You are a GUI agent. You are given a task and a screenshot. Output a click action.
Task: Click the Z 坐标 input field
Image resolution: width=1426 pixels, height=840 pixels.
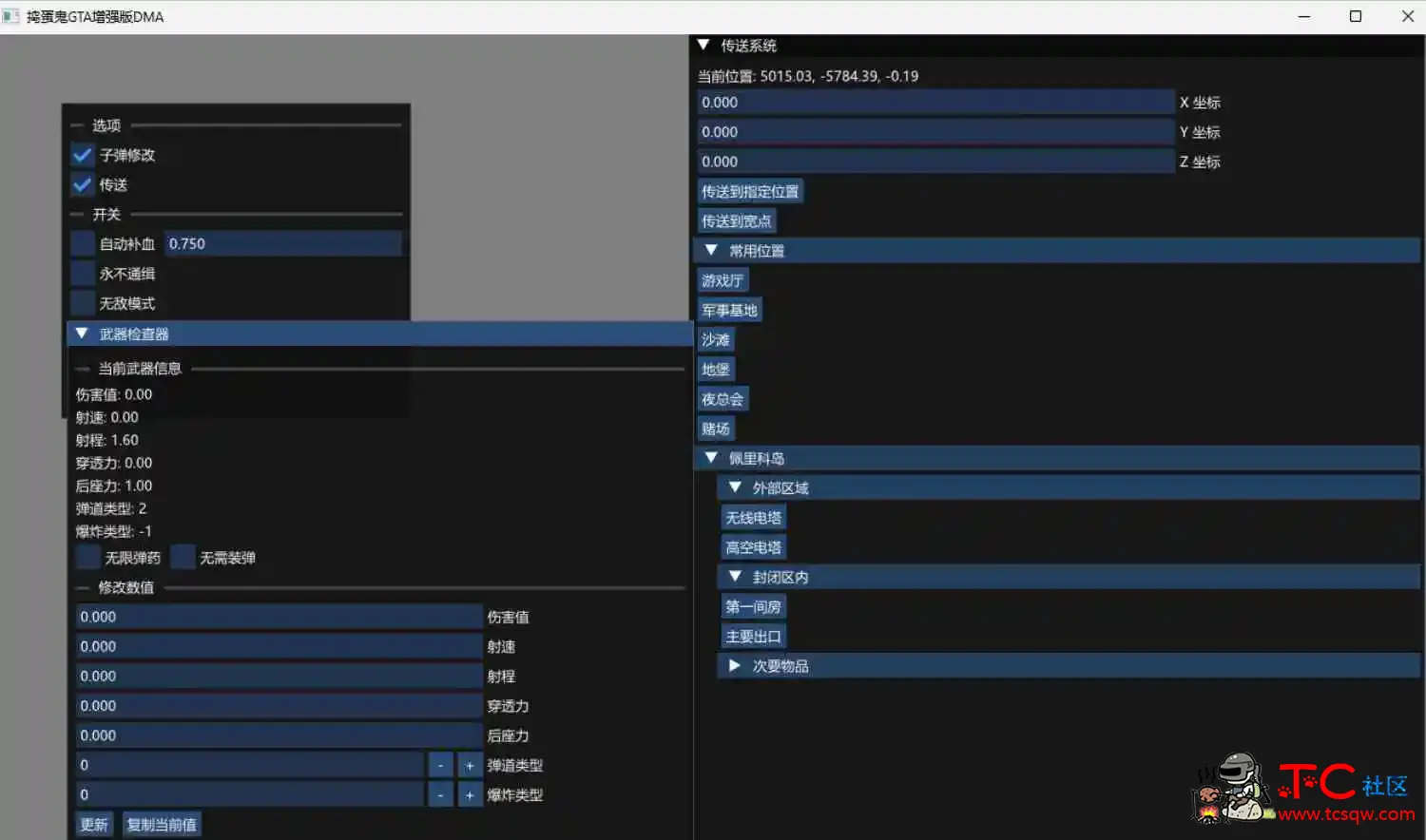coord(936,162)
